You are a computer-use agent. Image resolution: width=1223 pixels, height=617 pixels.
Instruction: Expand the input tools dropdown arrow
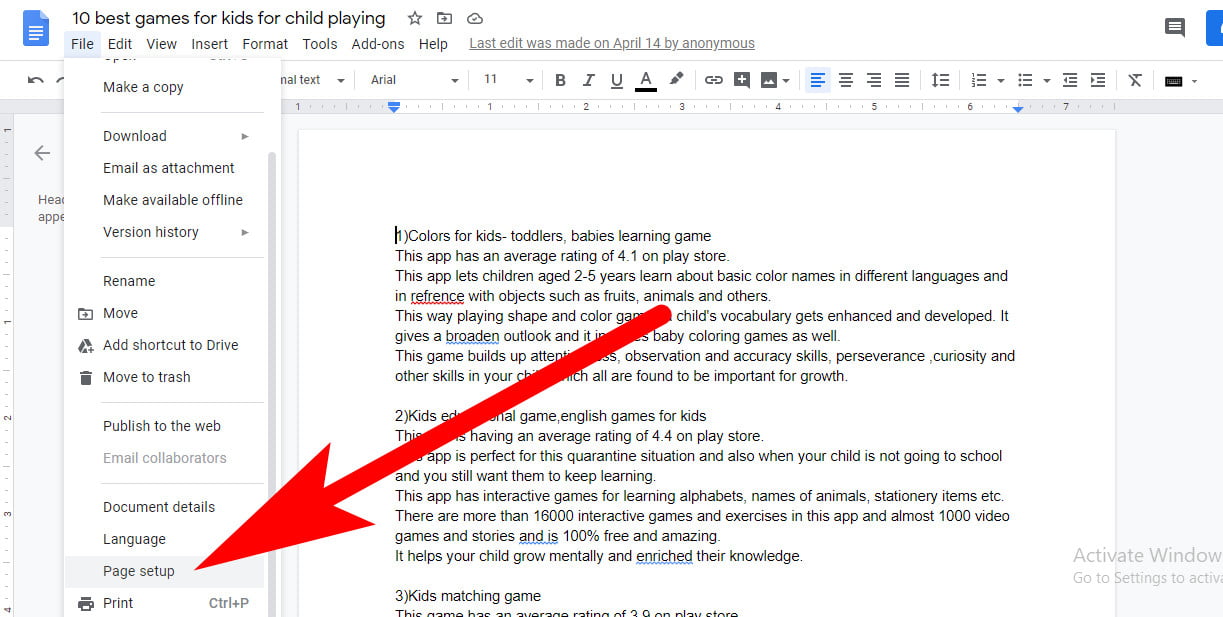tap(1195, 81)
